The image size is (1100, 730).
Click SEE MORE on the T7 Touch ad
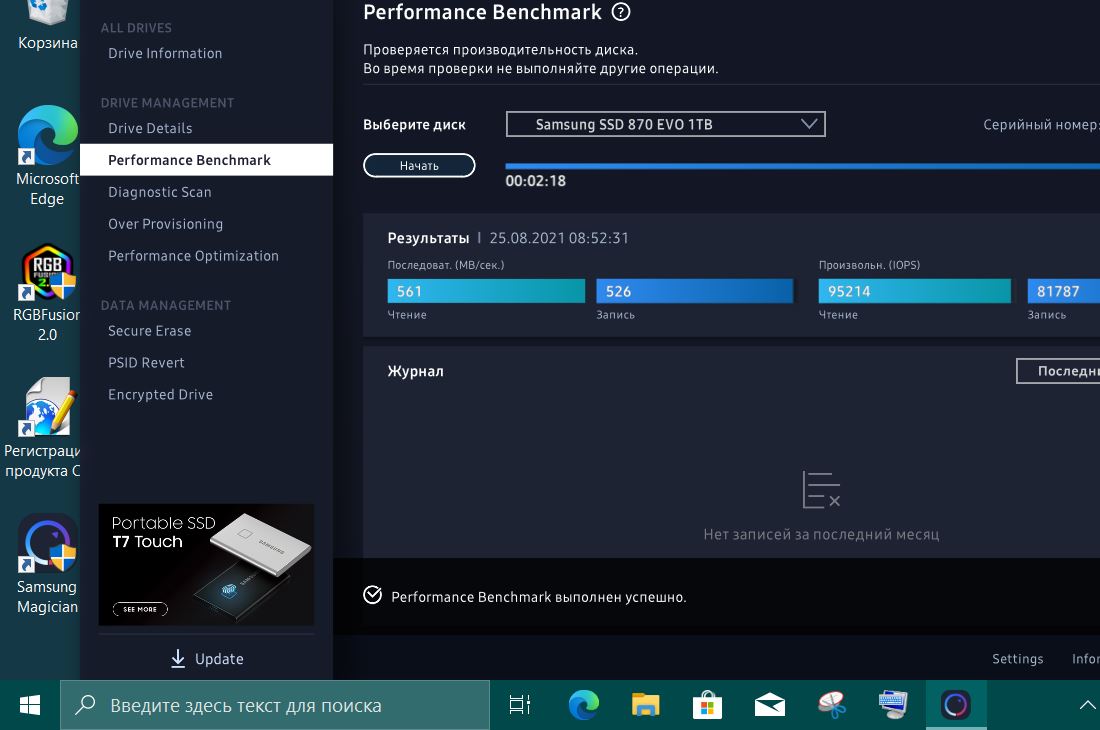click(x=140, y=609)
